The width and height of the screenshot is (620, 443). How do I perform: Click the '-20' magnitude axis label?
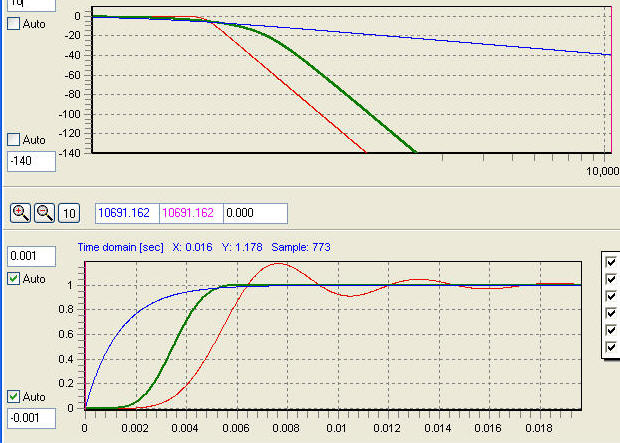click(73, 36)
